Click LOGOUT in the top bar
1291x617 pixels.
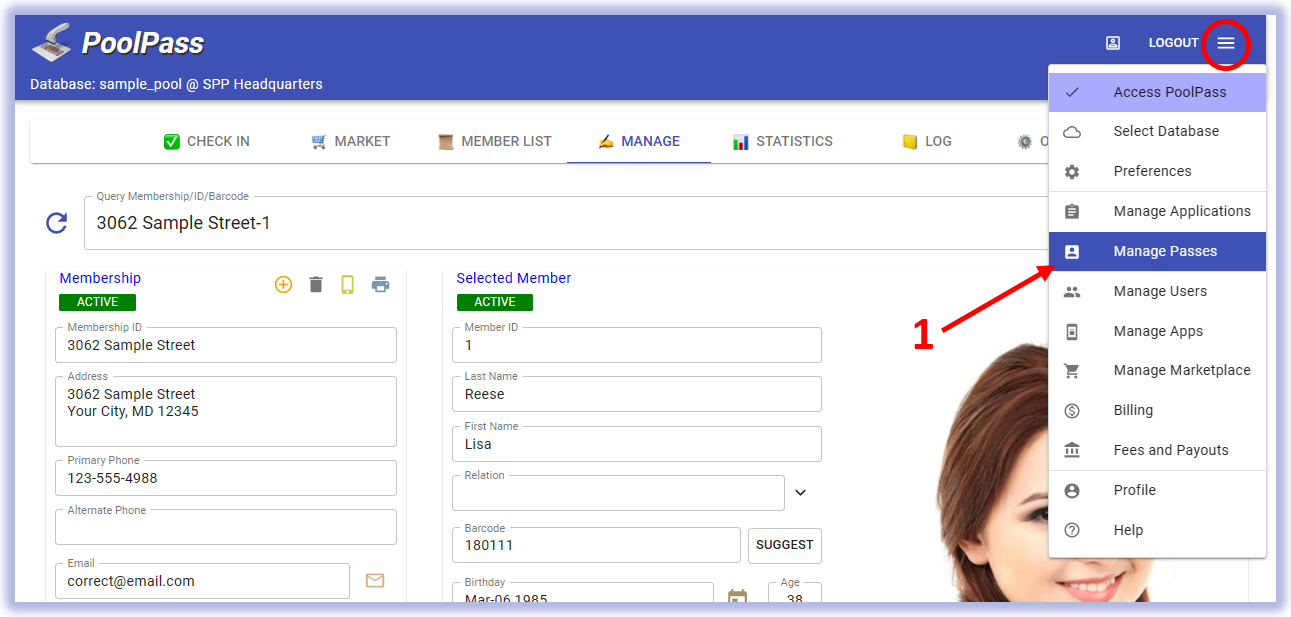1173,42
